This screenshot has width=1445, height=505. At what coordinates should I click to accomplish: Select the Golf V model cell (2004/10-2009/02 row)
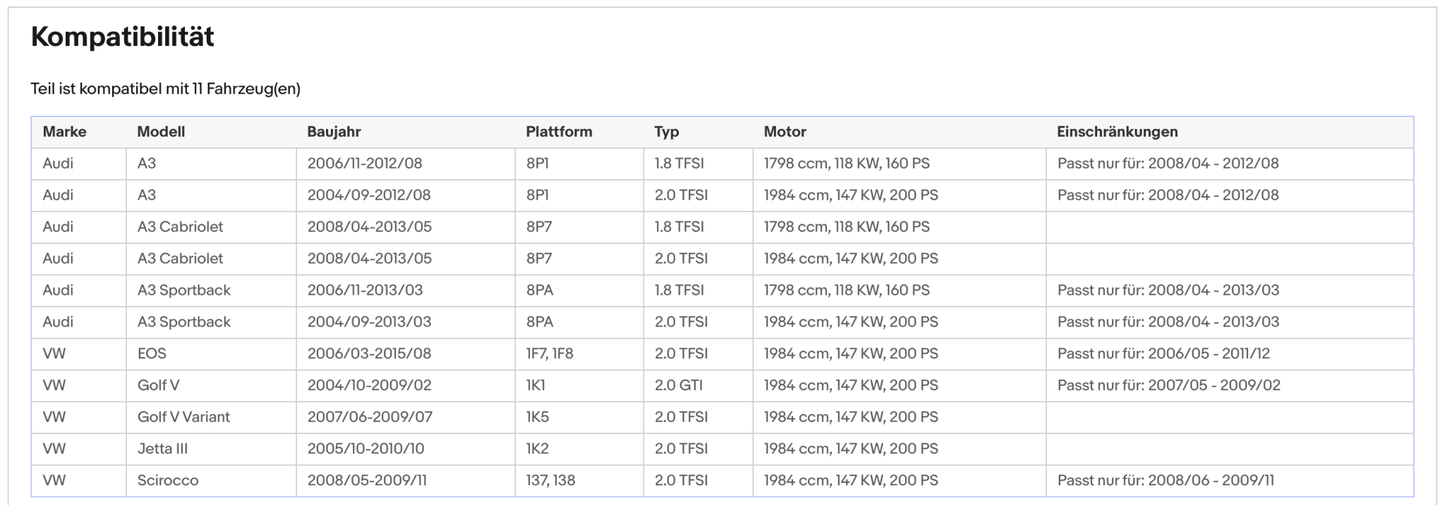[x=211, y=386]
